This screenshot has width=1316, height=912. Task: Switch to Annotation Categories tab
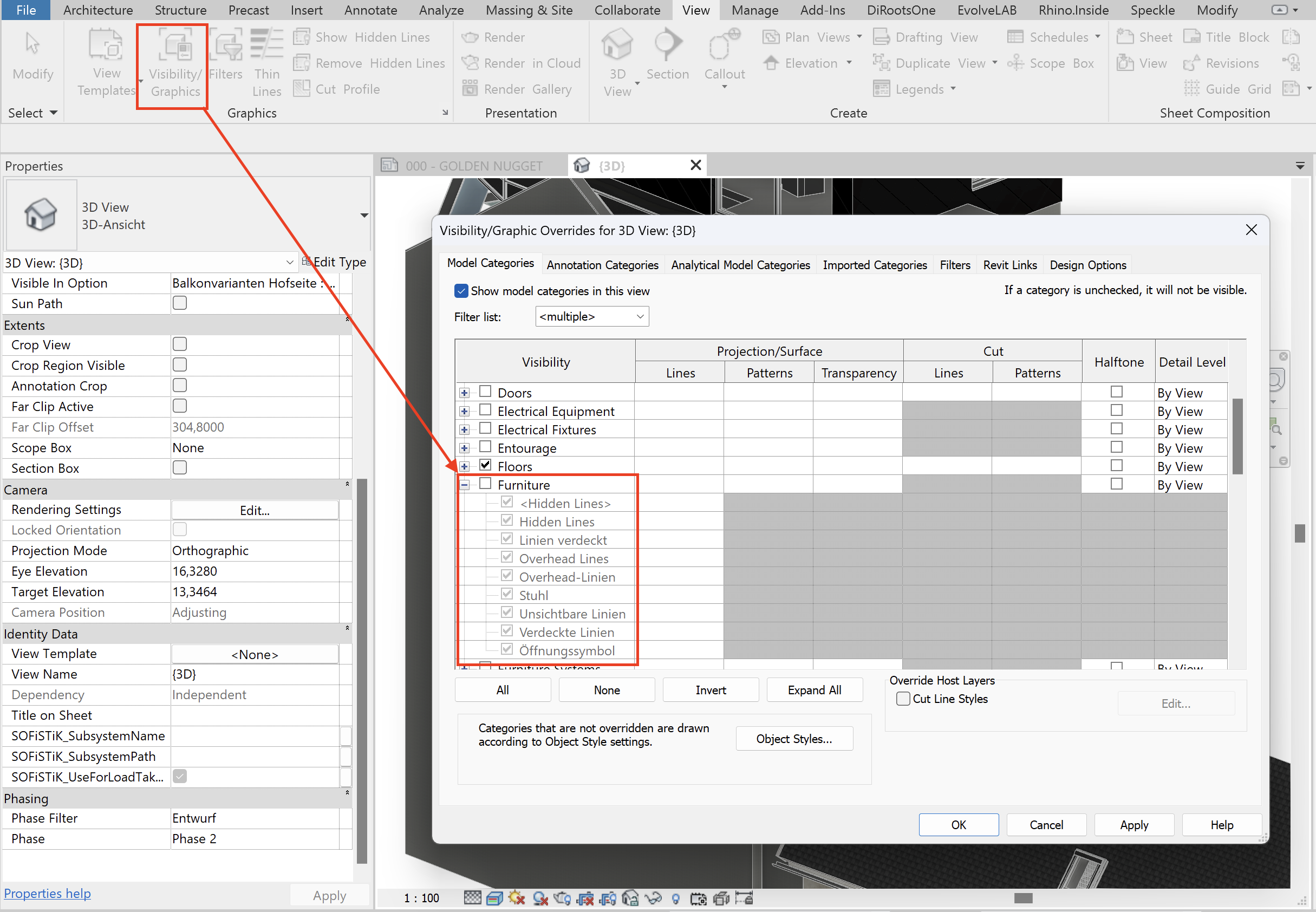602,265
